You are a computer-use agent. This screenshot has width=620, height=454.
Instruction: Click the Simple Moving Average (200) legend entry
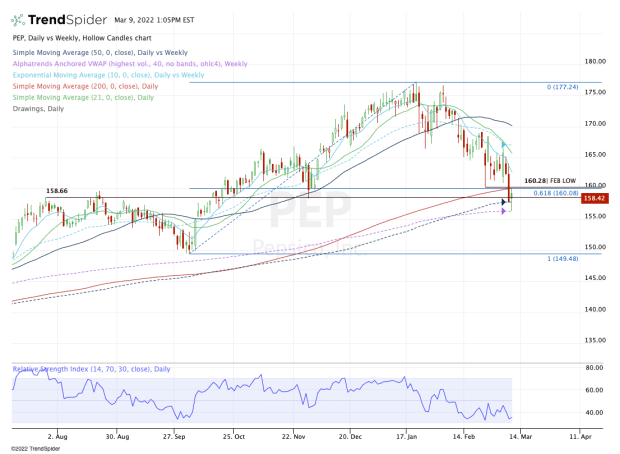point(85,86)
